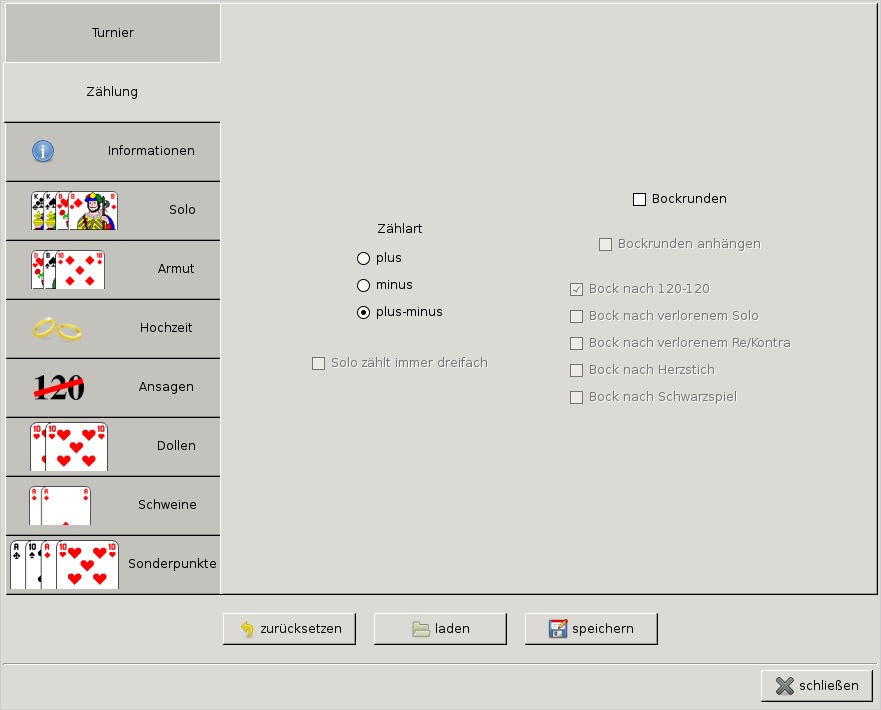Click the laden button
This screenshot has height=710, width=881.
coord(440,629)
